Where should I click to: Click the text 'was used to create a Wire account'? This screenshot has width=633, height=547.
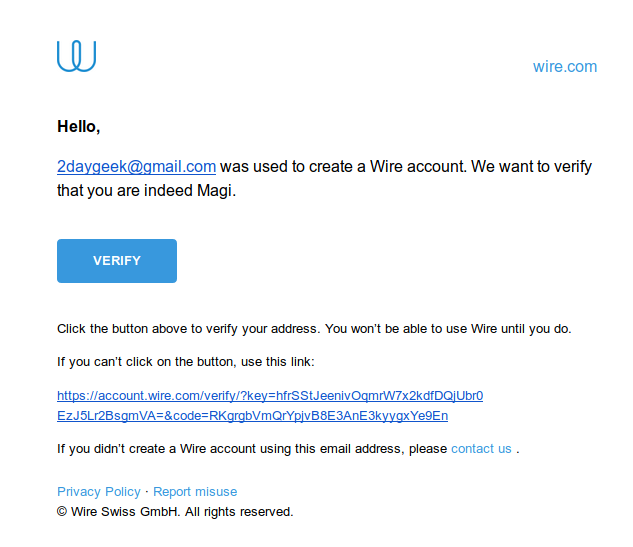coord(343,167)
